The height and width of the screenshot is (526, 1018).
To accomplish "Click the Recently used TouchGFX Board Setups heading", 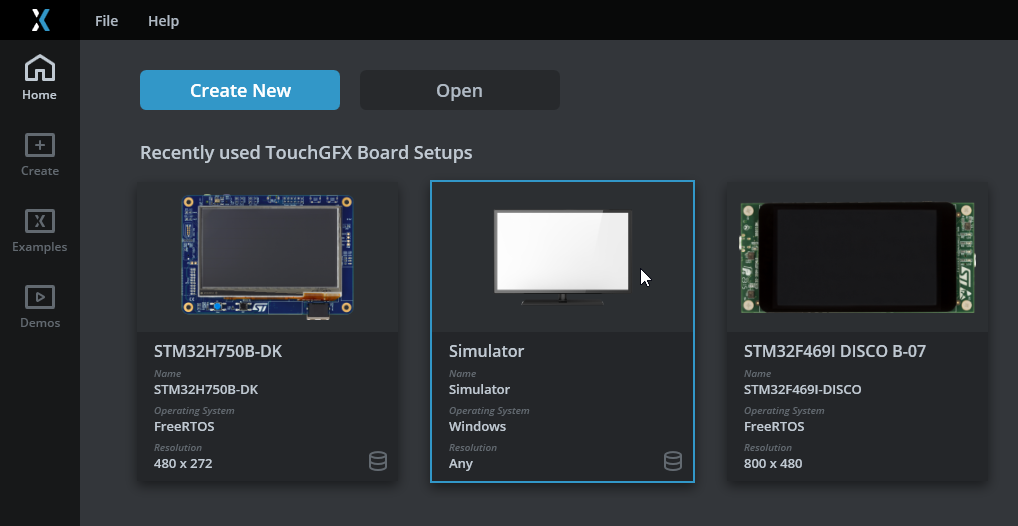I will [306, 153].
